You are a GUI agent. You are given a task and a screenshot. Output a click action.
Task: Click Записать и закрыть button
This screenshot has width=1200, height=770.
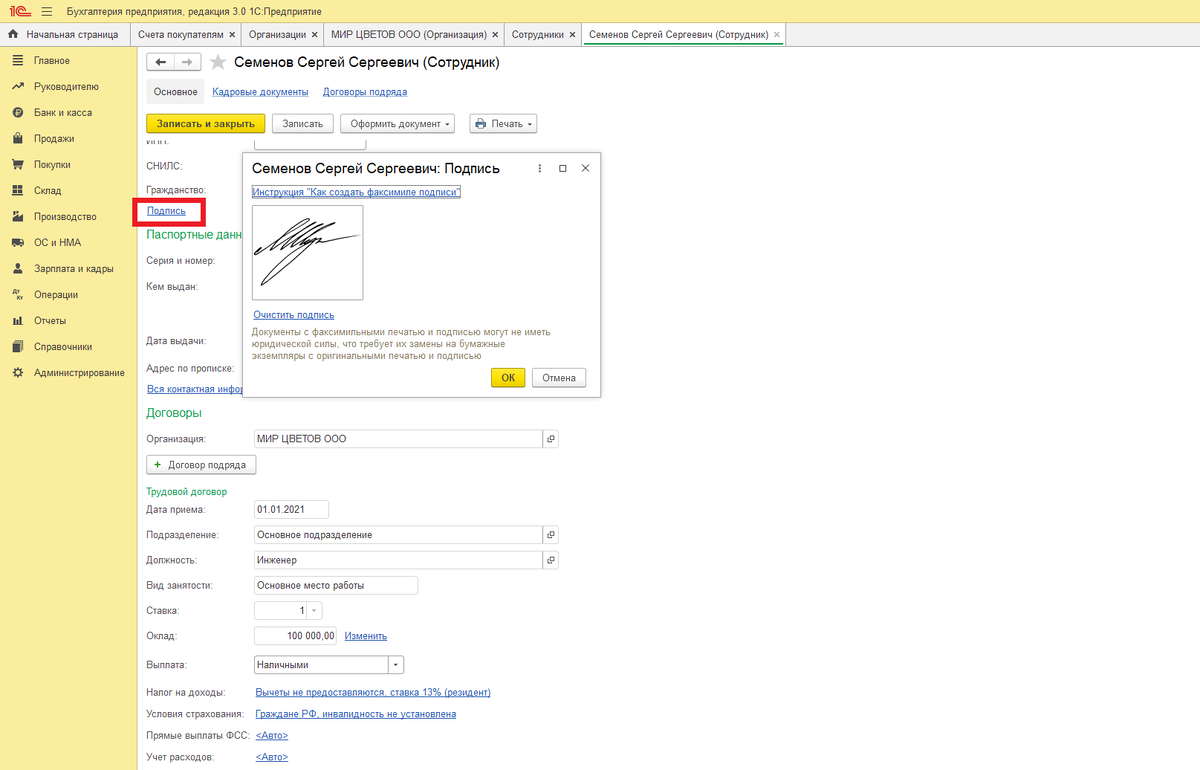[x=206, y=124]
